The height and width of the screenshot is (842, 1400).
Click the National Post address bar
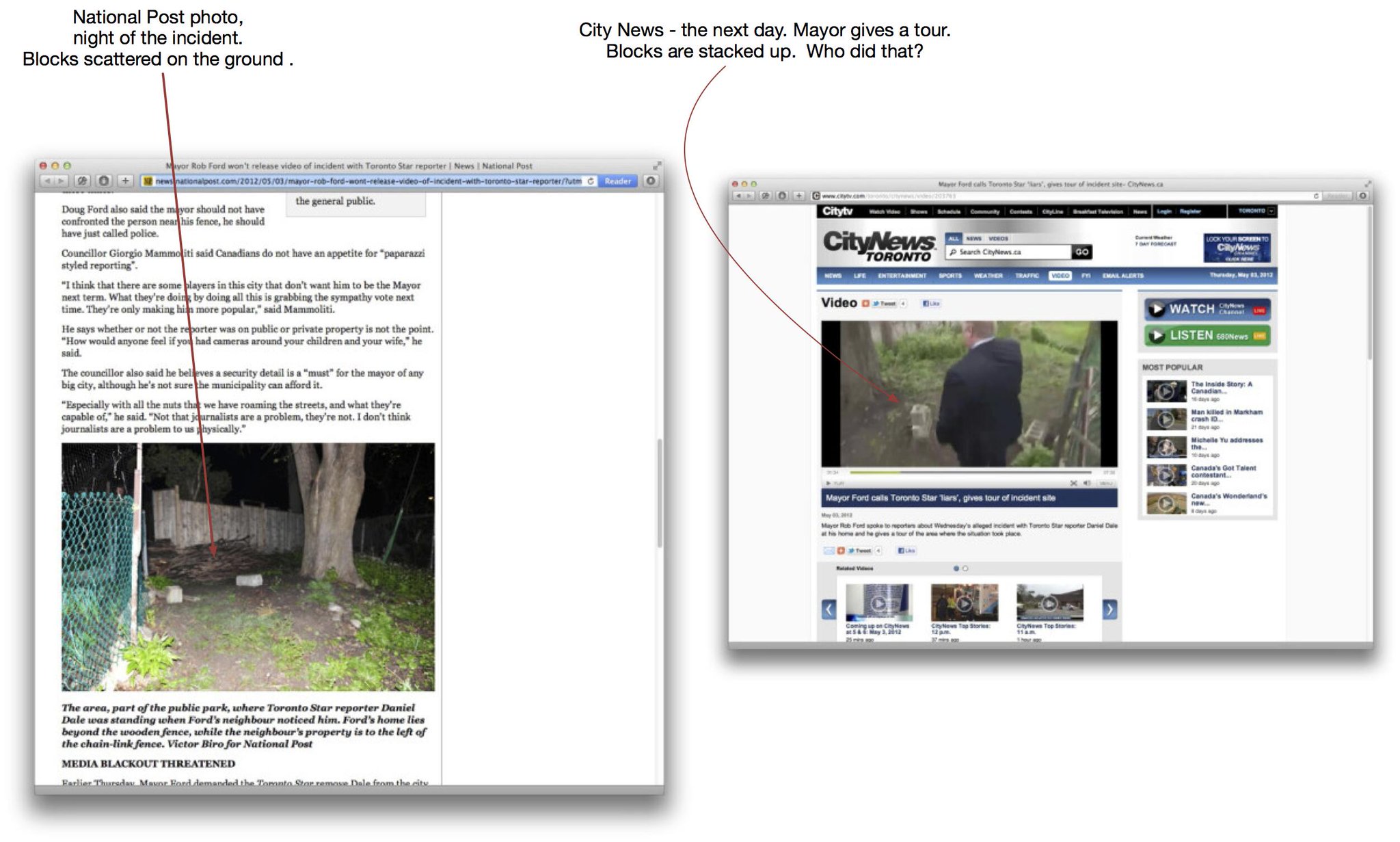[369, 181]
